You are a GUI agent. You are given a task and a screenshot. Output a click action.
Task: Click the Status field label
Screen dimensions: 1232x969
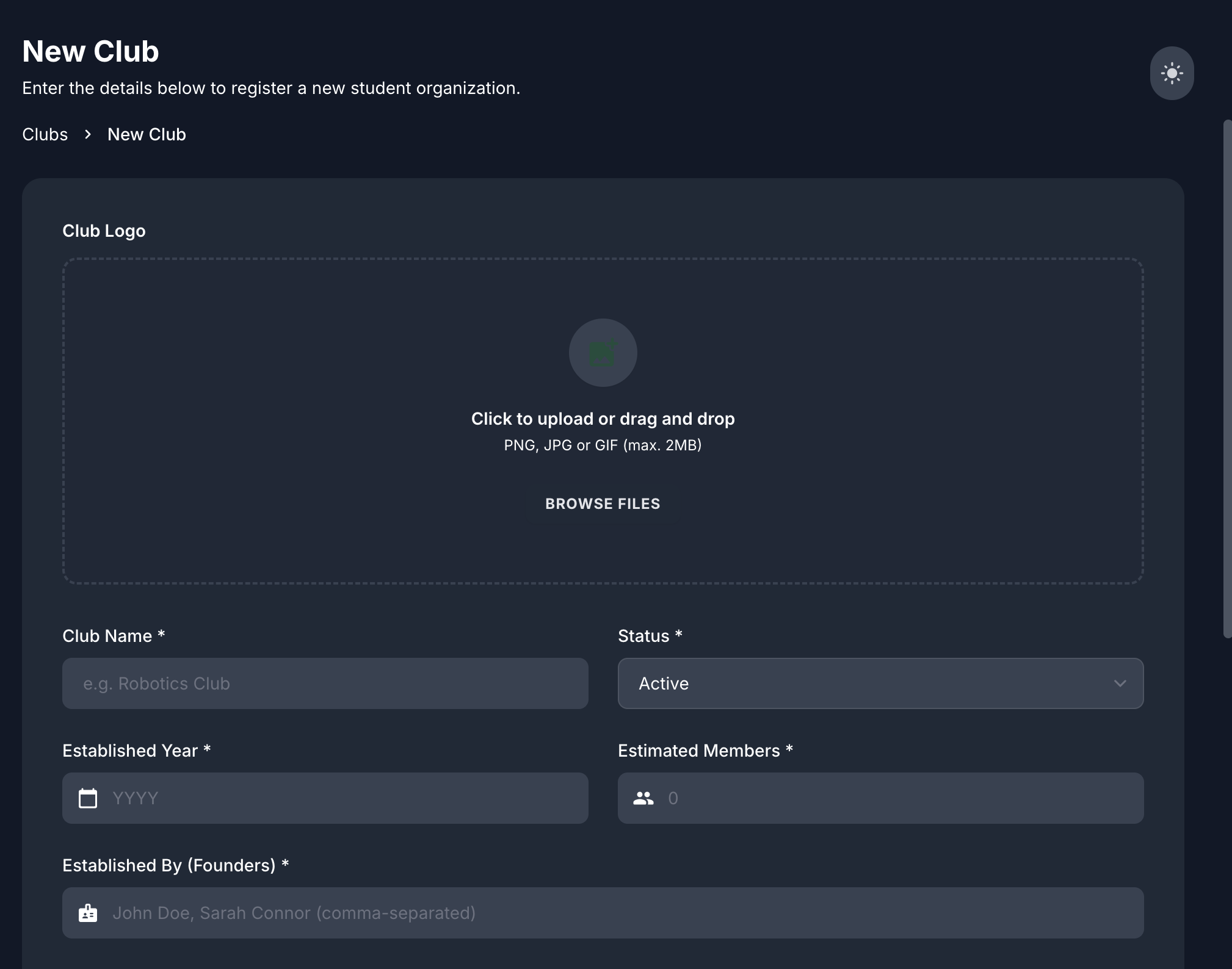[x=643, y=636]
